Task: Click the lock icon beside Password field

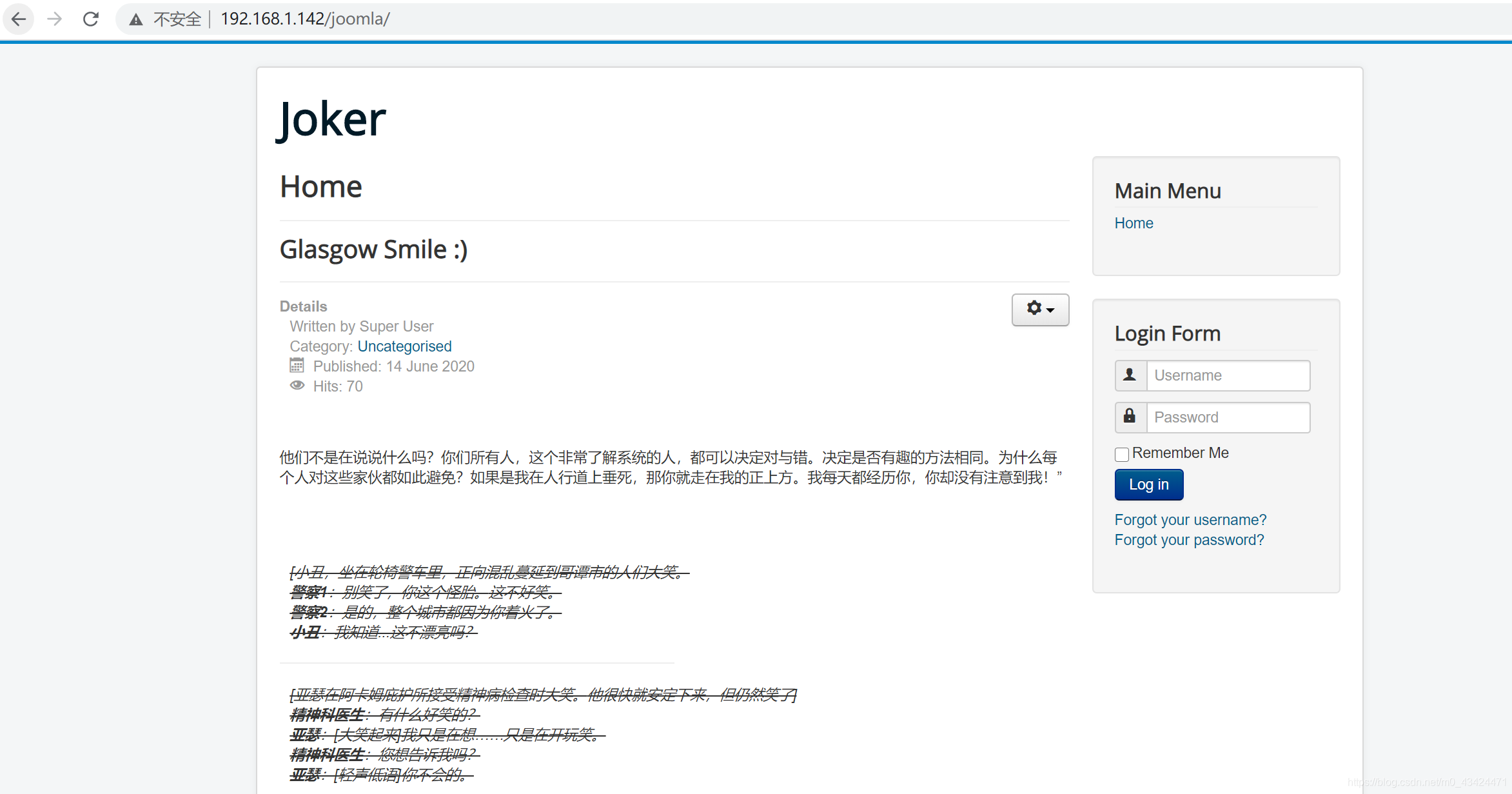Action: (x=1130, y=417)
